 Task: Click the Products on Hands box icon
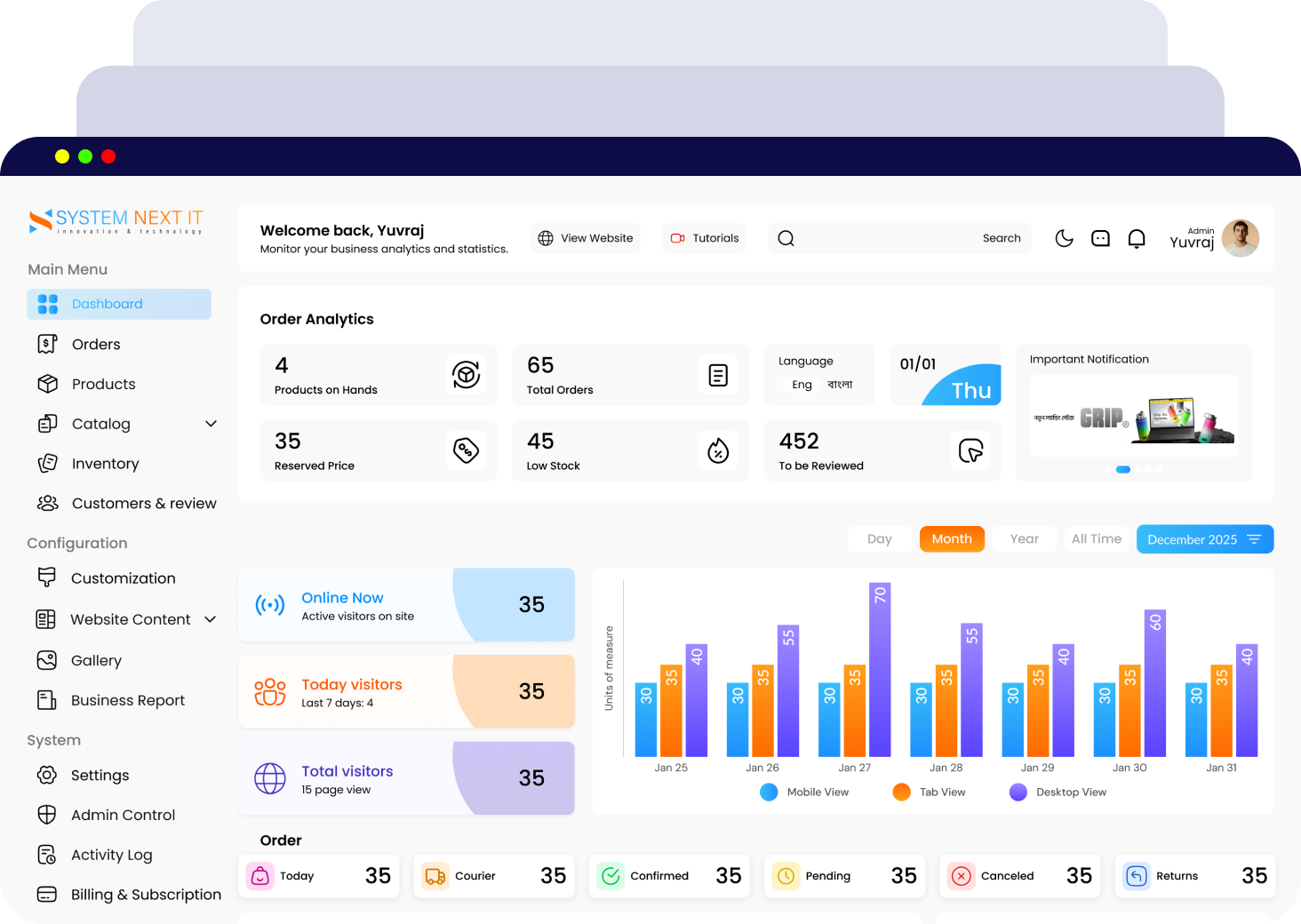[x=466, y=375]
